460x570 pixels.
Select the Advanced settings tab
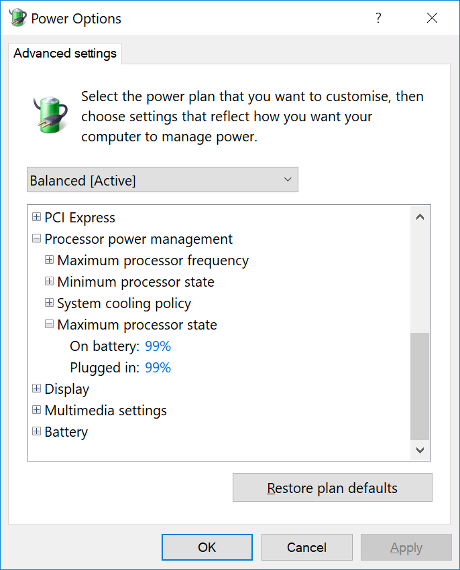65,53
